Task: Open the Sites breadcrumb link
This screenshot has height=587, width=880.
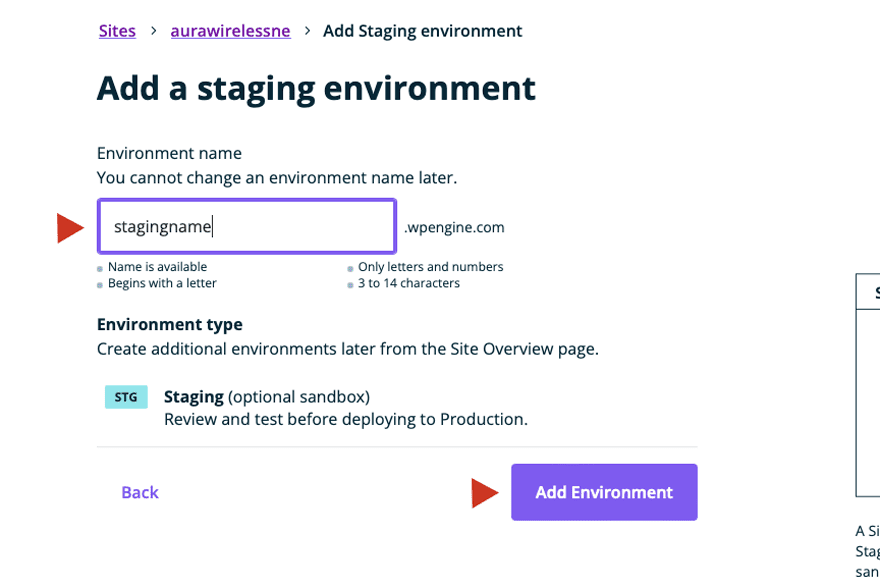Action: coord(117,30)
